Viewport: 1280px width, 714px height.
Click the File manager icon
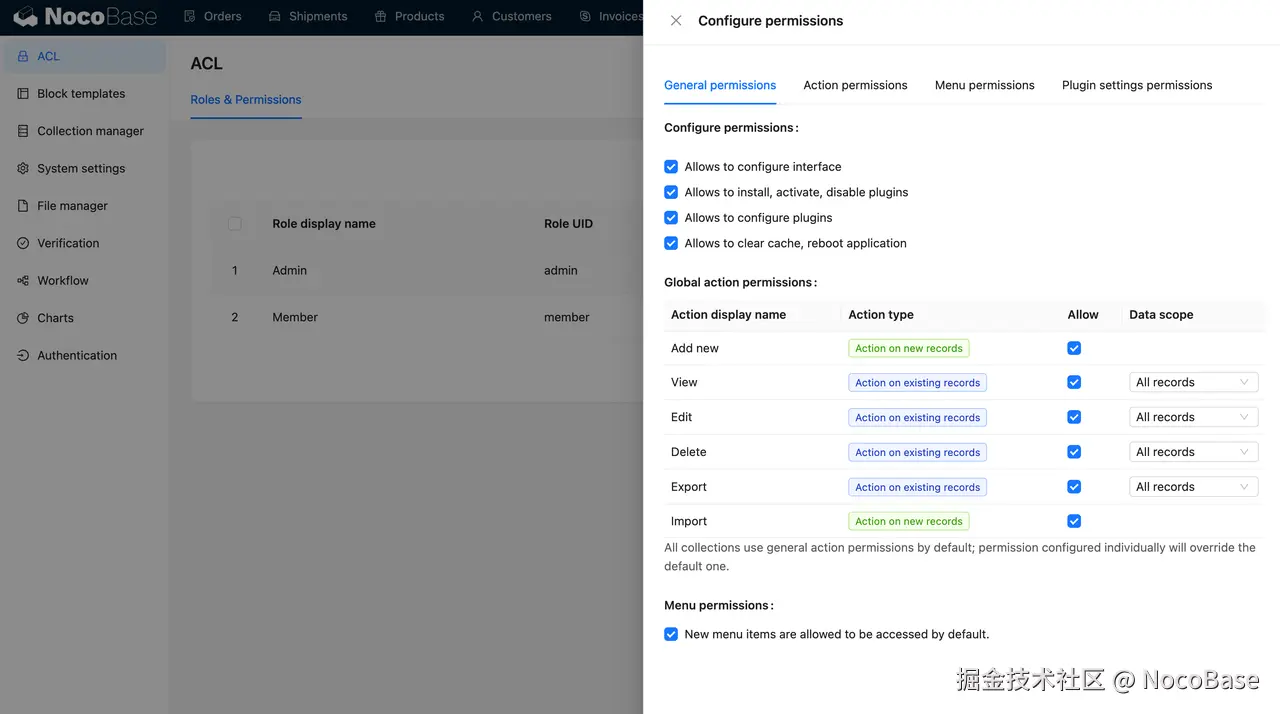pos(23,206)
